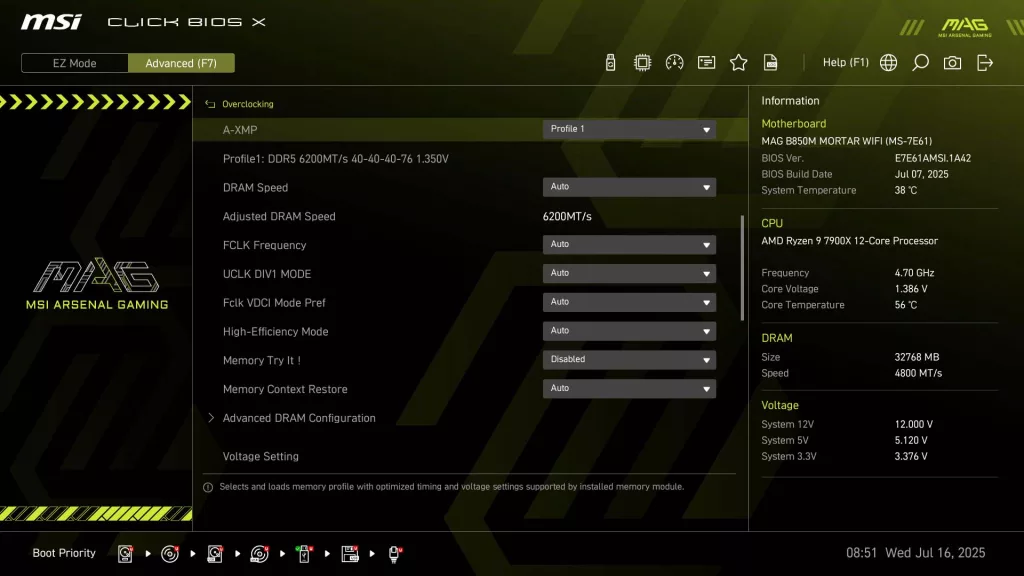Screen dimensions: 1024x576
Task: Select the floppy disk boot icon
Action: click(x=350, y=554)
